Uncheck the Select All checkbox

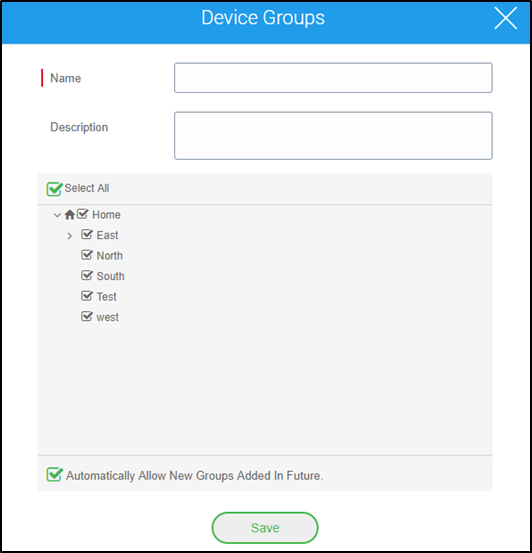click(x=54, y=189)
